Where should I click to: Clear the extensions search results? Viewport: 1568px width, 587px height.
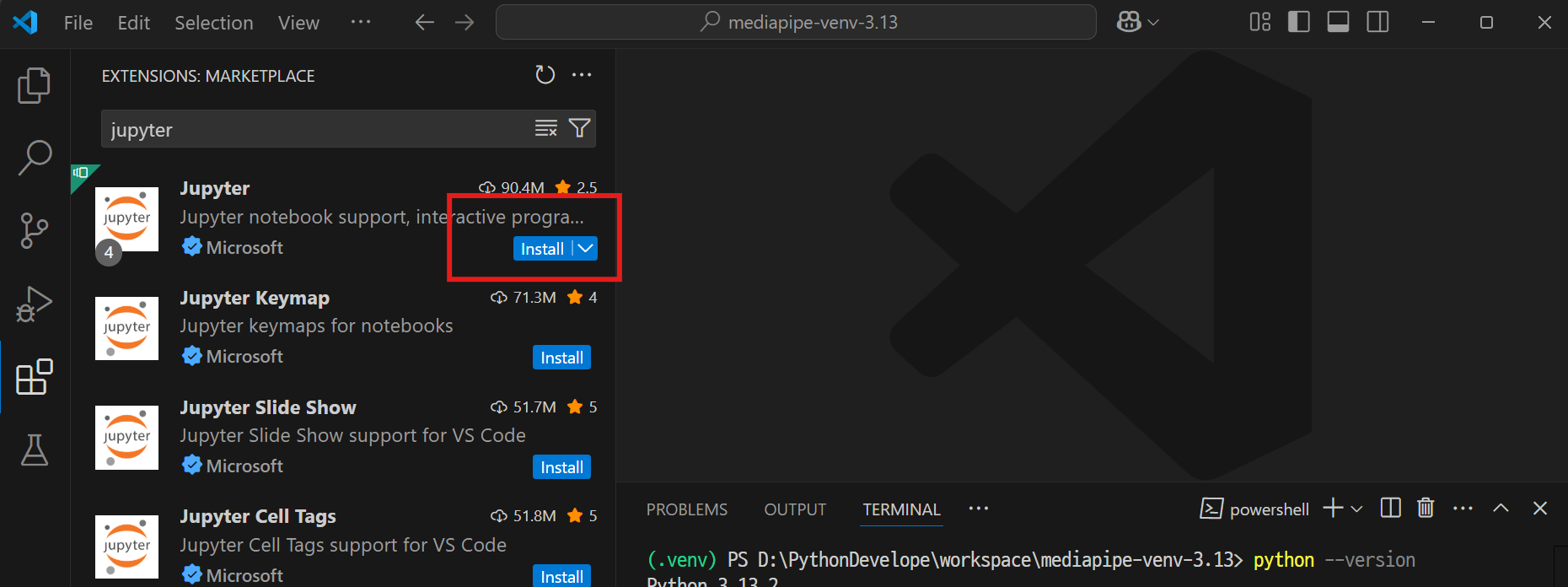coord(546,128)
